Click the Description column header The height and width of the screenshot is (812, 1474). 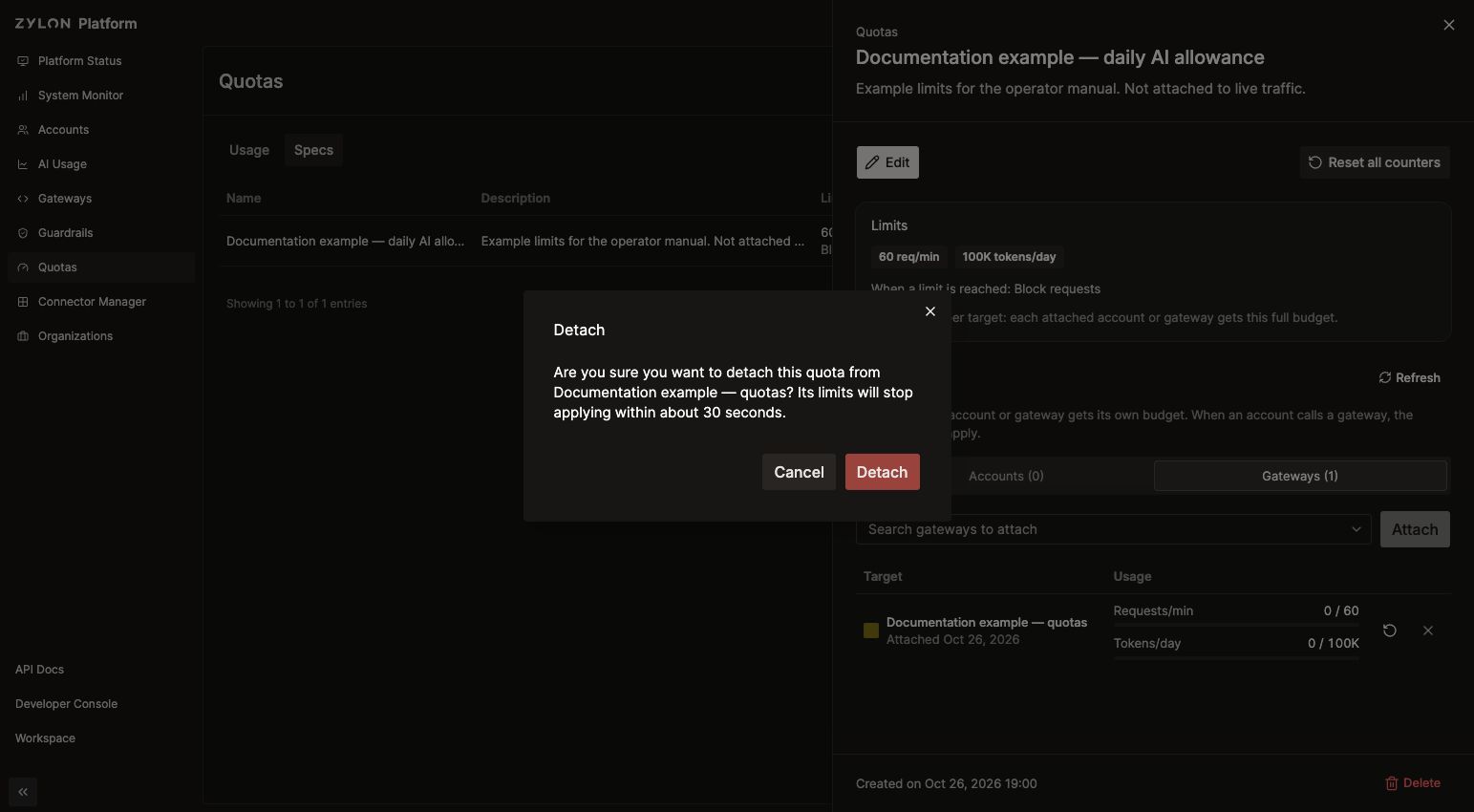pyautogui.click(x=515, y=199)
